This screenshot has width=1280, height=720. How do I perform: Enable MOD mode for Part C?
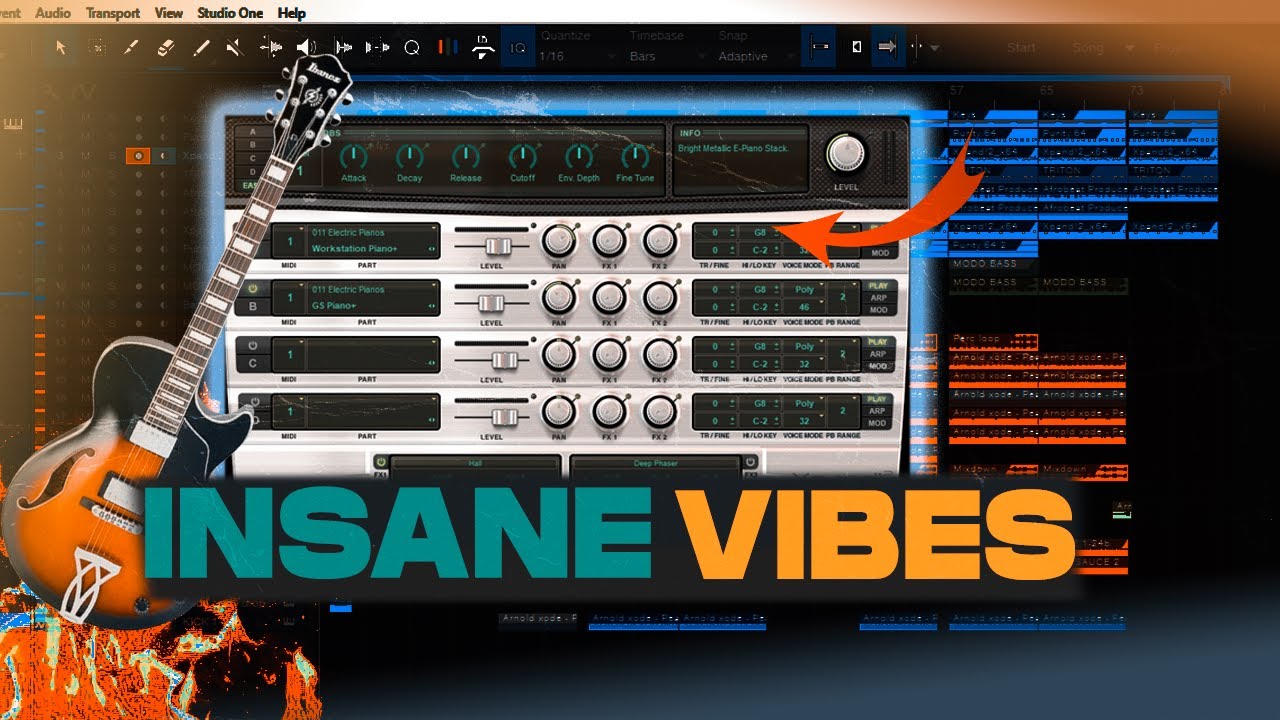click(878, 367)
